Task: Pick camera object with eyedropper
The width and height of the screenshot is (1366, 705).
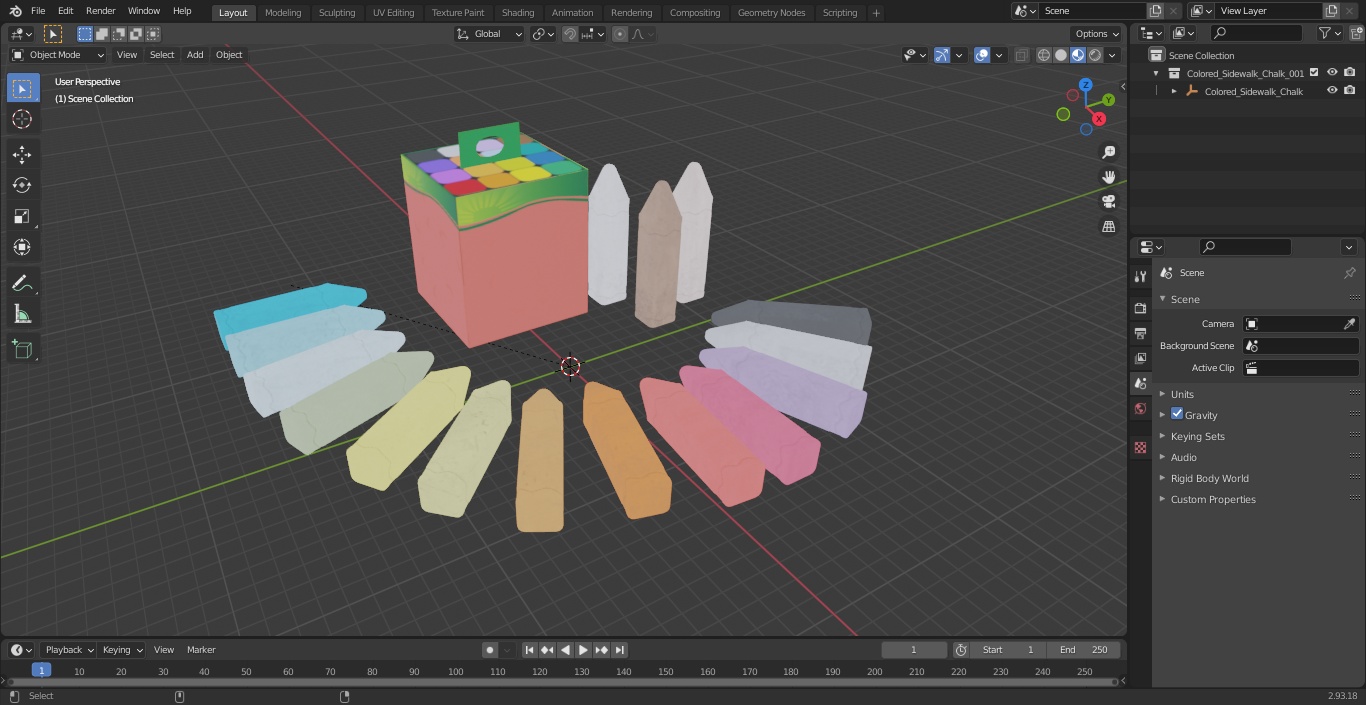Action: [1349, 324]
